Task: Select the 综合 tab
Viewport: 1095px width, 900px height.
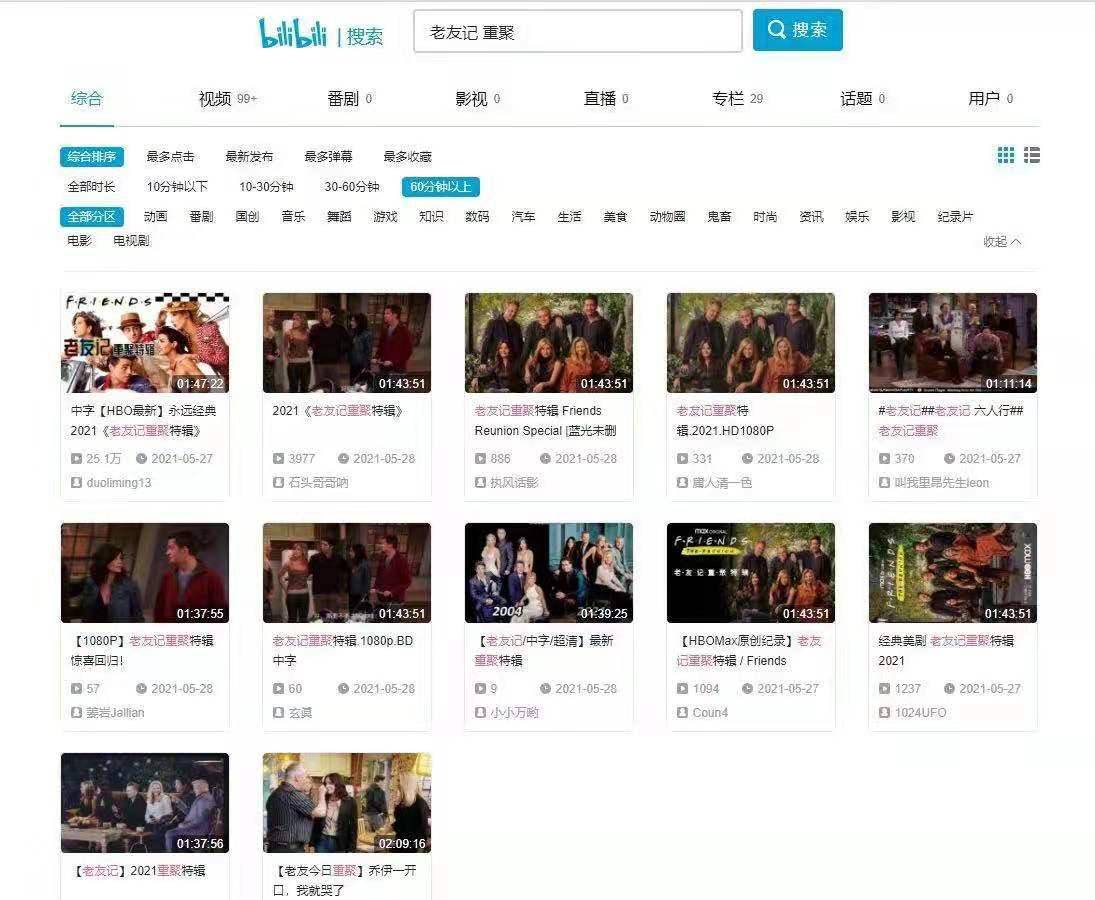Action: (x=87, y=98)
